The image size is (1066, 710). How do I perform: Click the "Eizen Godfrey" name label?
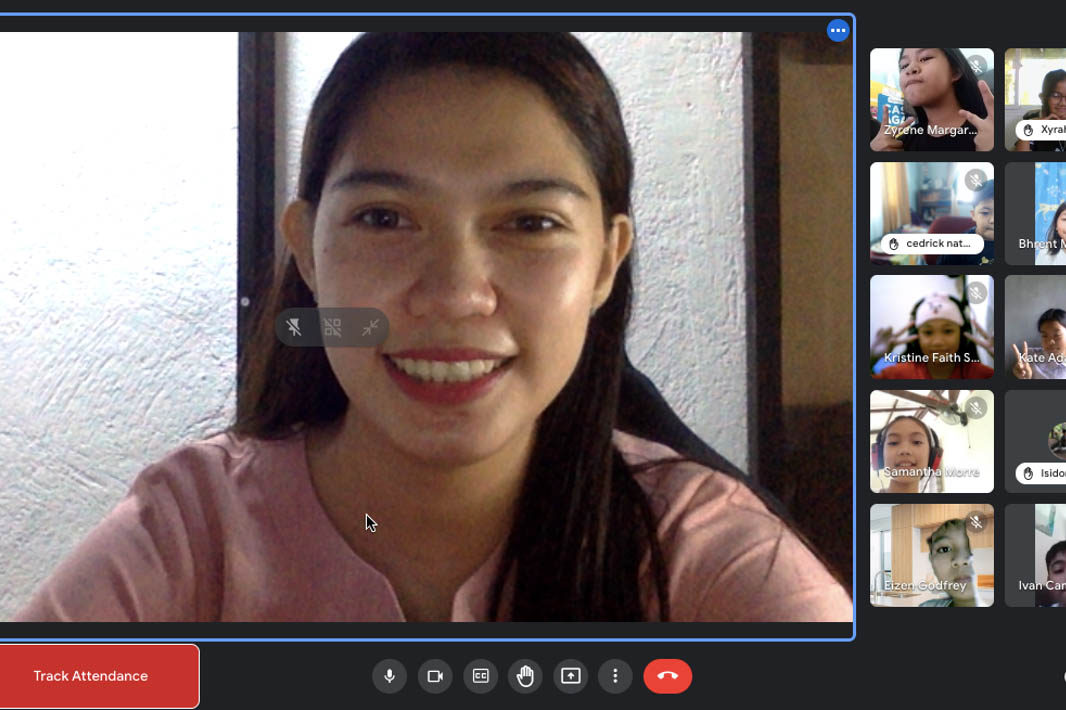925,586
